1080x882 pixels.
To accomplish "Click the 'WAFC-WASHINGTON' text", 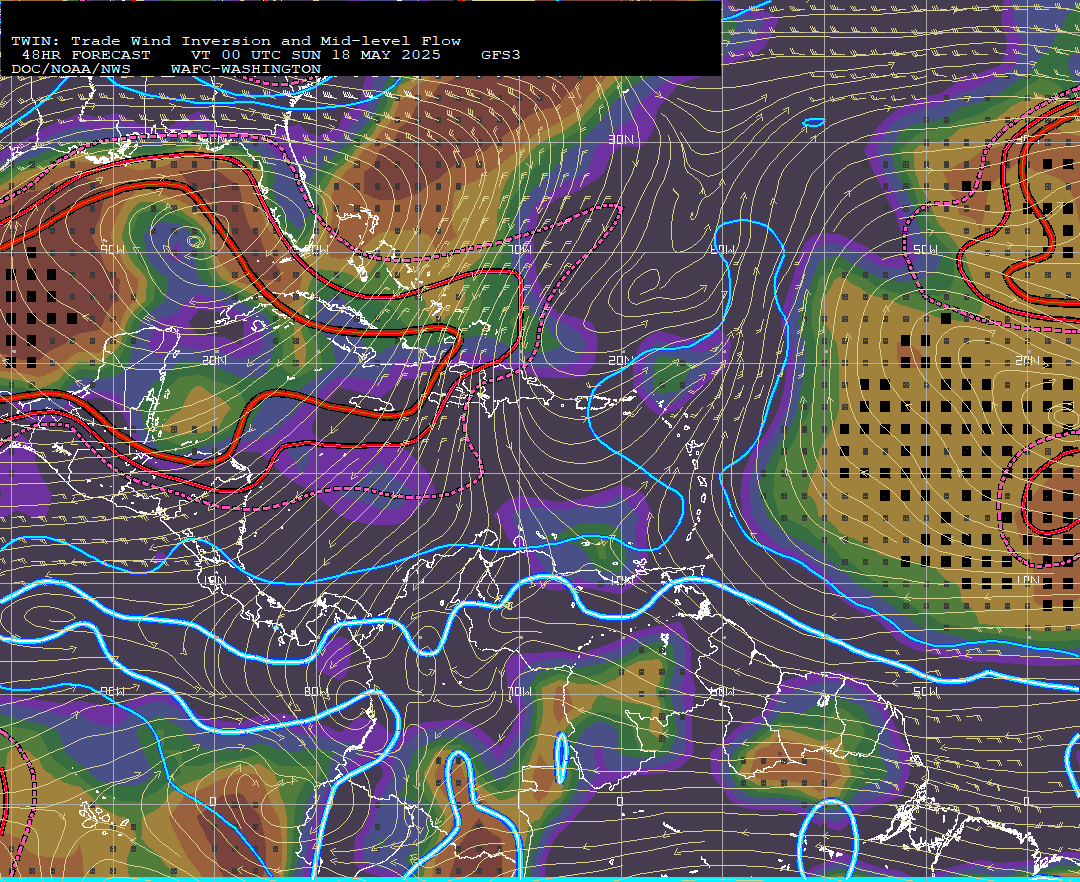I will click(x=246, y=70).
